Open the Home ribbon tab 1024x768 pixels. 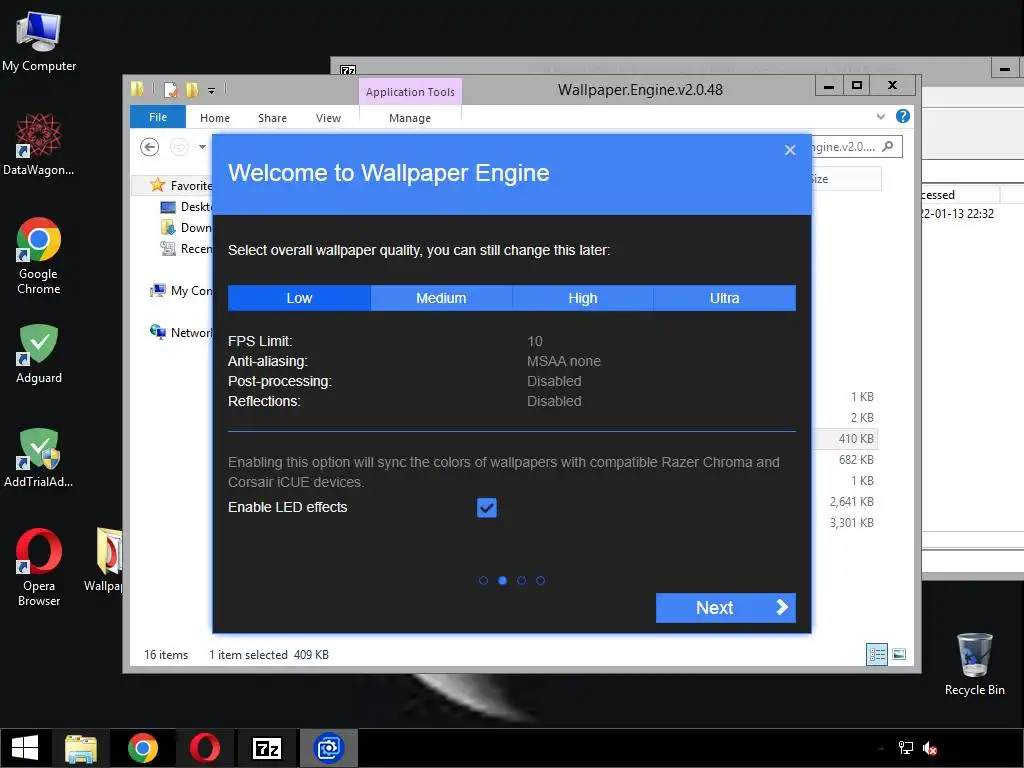215,118
